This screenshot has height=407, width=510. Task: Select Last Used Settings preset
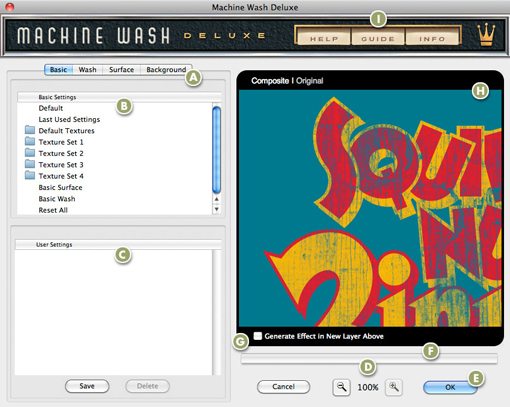(x=69, y=119)
